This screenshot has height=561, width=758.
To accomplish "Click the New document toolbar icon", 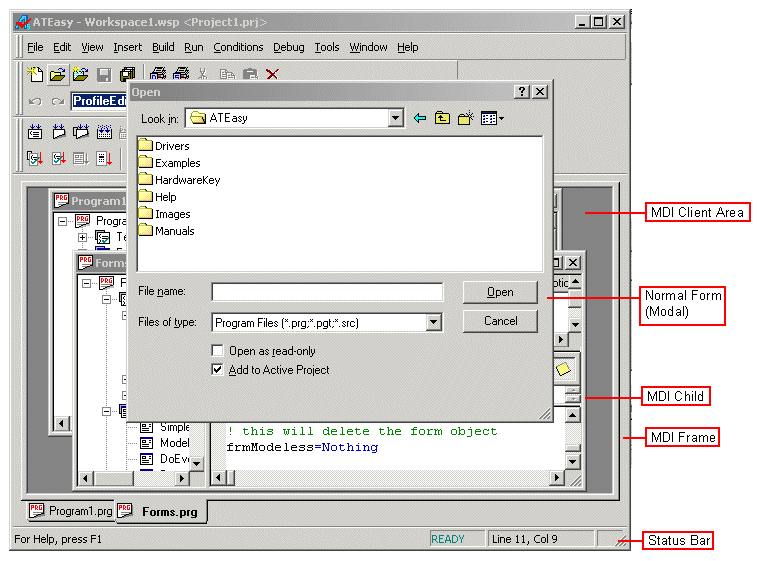I will tap(35, 74).
